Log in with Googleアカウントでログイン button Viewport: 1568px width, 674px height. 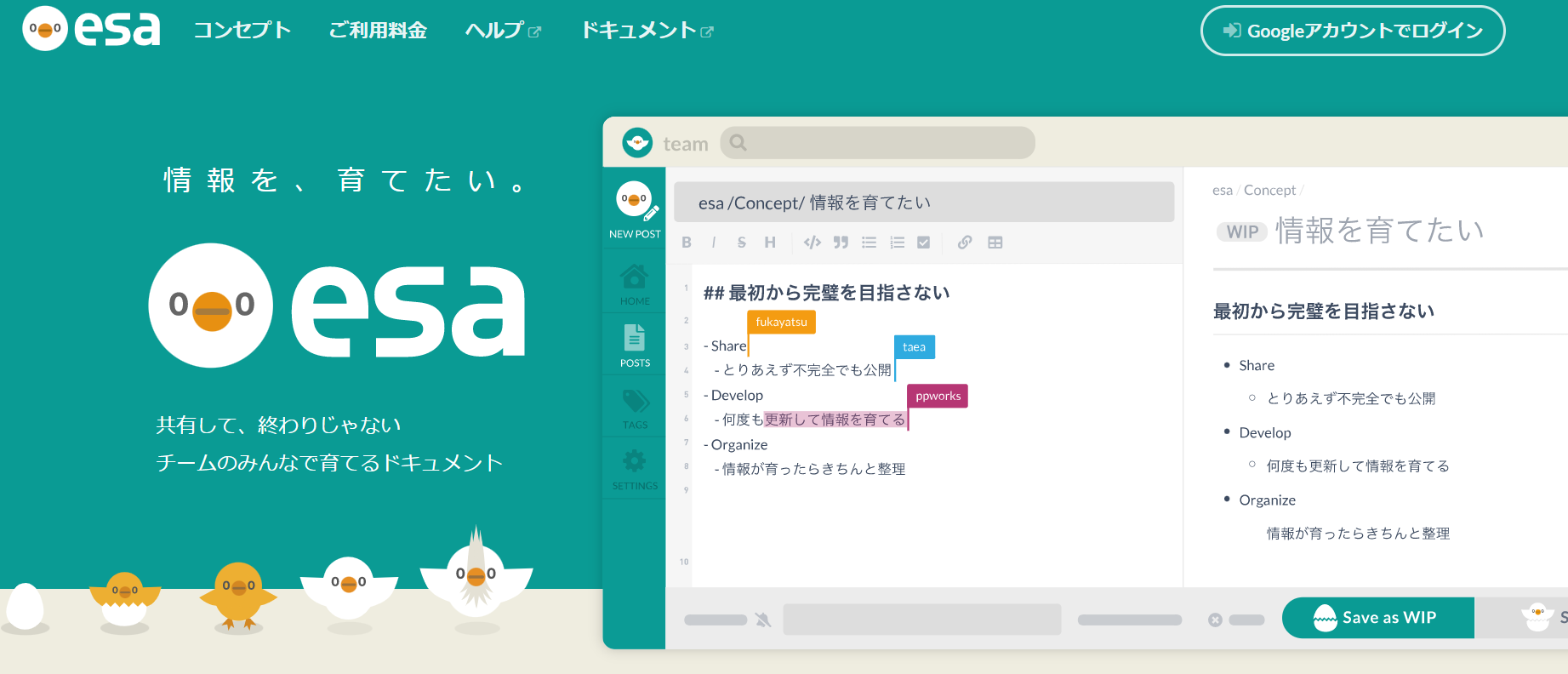pos(1353,31)
